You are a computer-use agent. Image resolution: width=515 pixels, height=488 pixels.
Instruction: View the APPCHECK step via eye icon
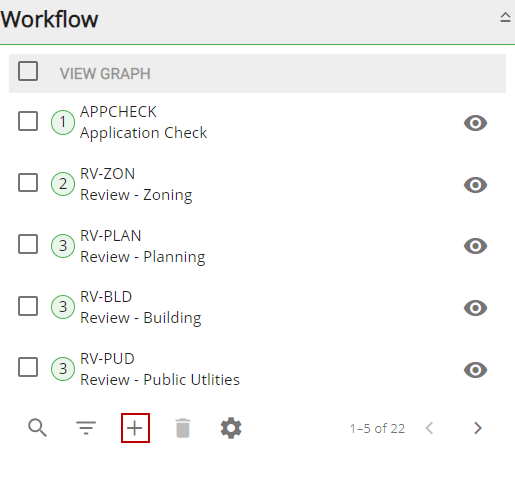click(475, 123)
